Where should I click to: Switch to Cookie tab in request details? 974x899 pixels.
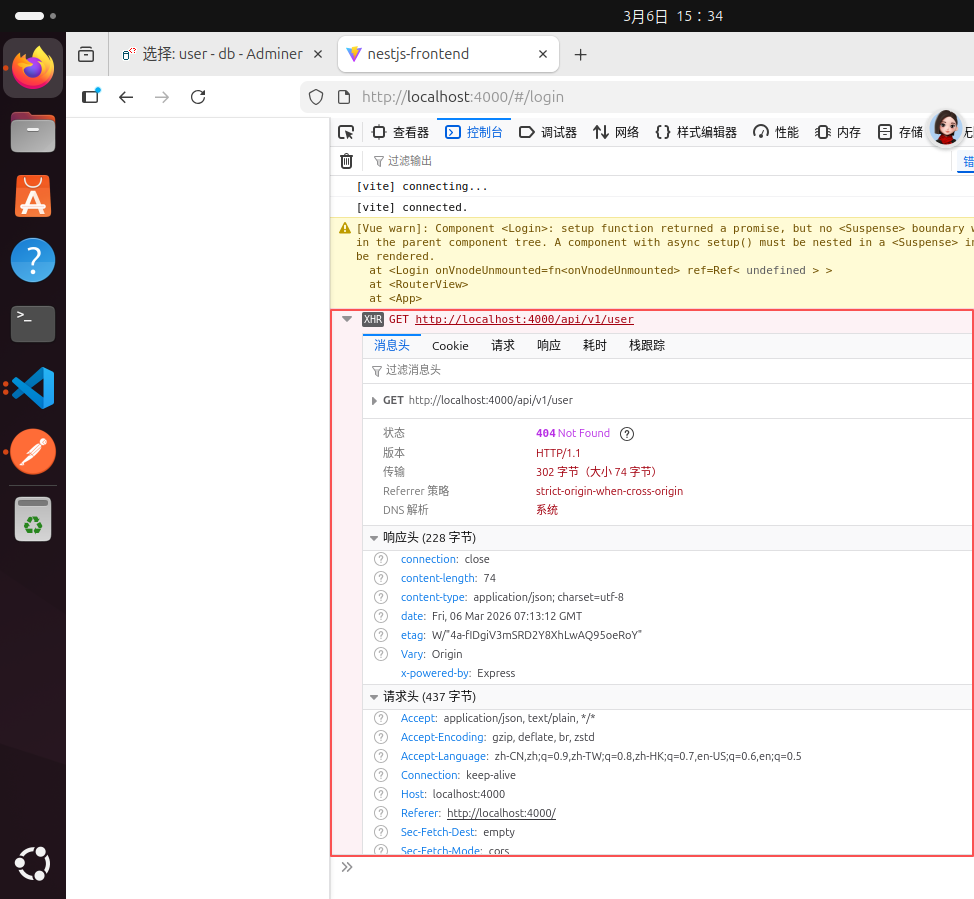coord(450,345)
